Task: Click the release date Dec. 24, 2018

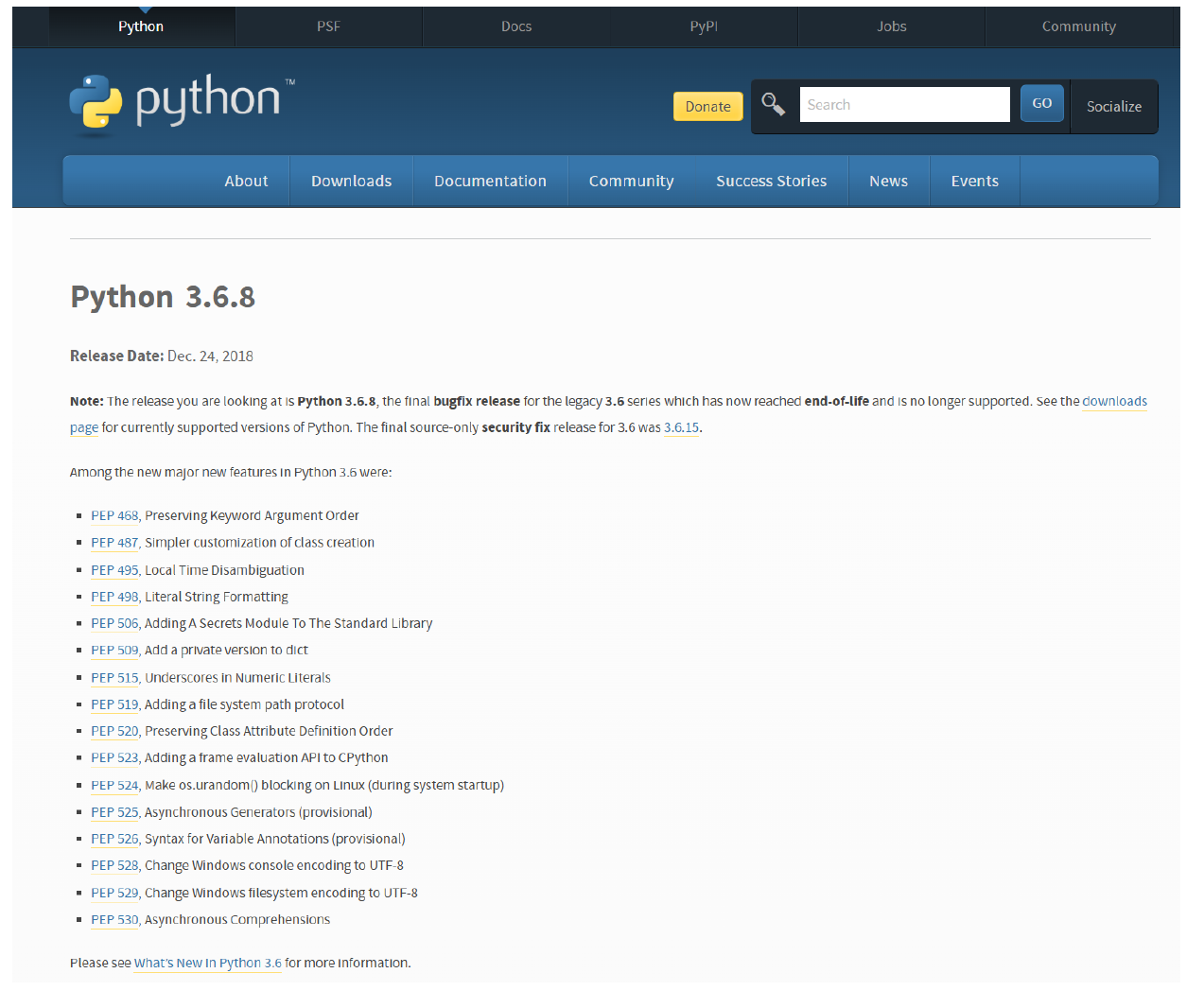Action: pyautogui.click(x=210, y=356)
